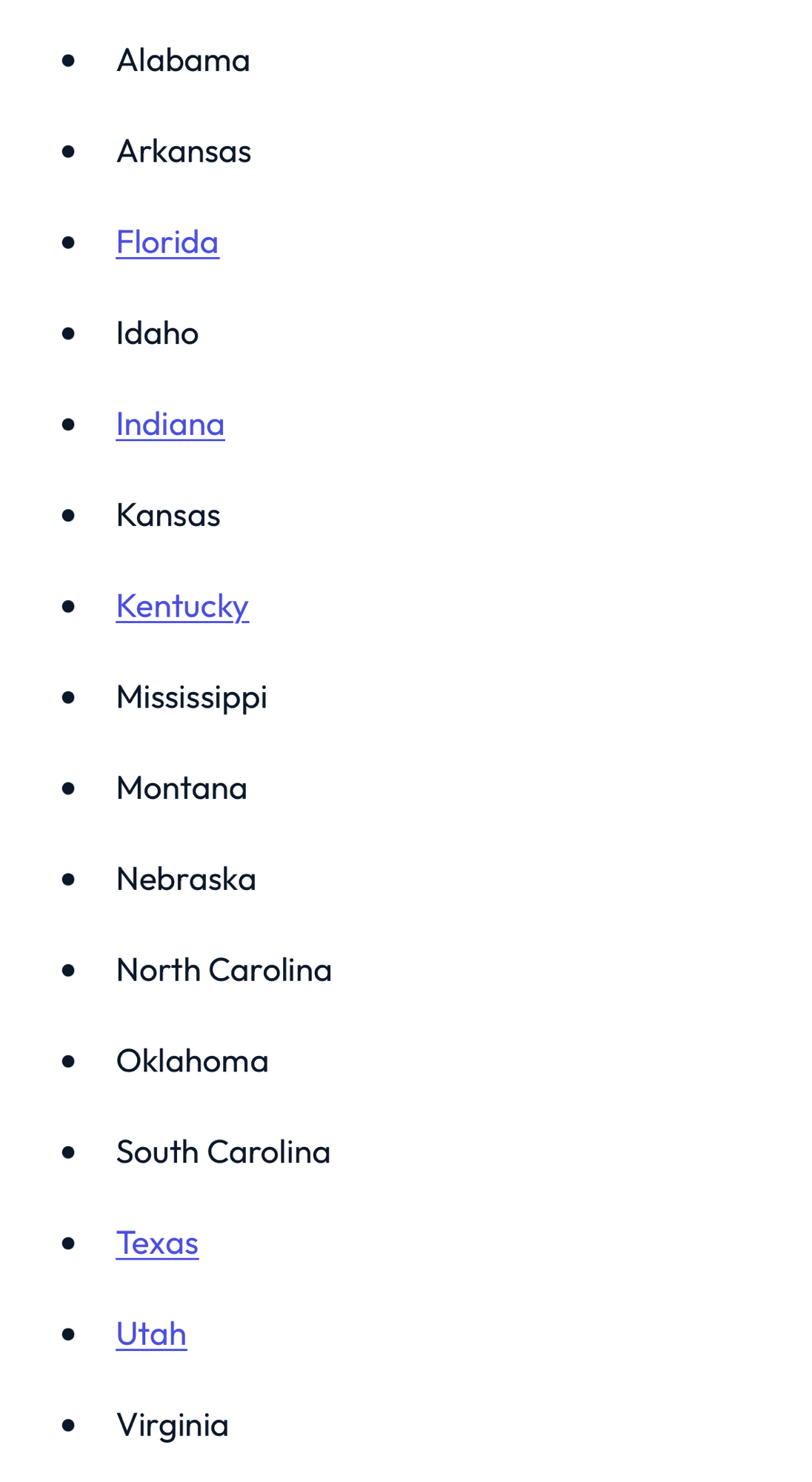812x1482 pixels.
Task: Click the South Carolina list item
Action: (x=223, y=1152)
